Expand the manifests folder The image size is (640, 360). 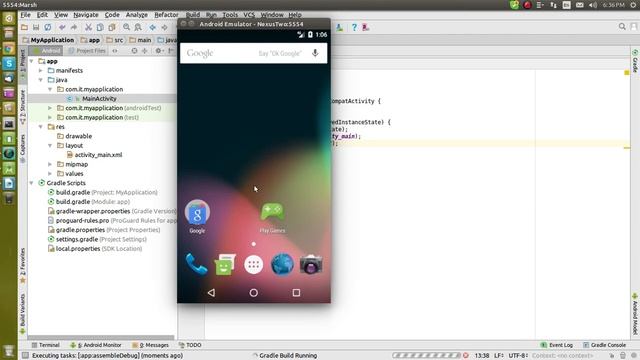click(x=41, y=71)
